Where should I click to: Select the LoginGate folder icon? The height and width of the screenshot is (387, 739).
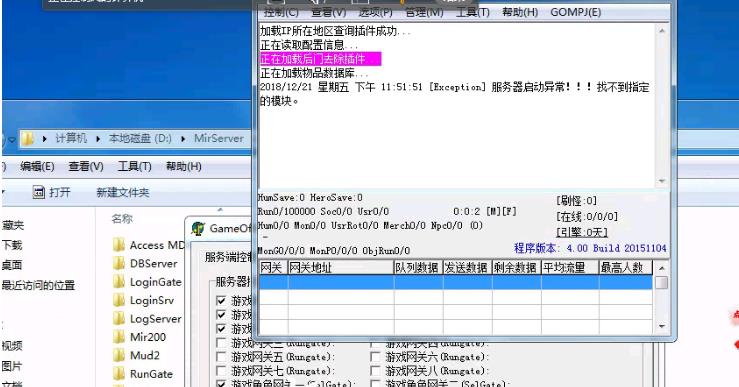pyautogui.click(x=119, y=282)
